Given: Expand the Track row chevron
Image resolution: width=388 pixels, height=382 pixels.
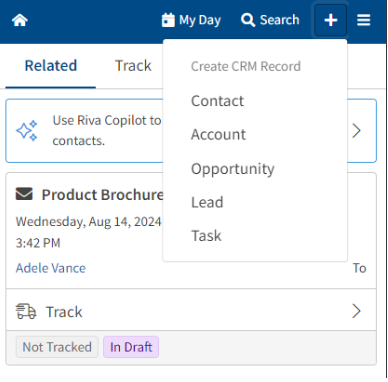Looking at the screenshot, I should point(356,311).
